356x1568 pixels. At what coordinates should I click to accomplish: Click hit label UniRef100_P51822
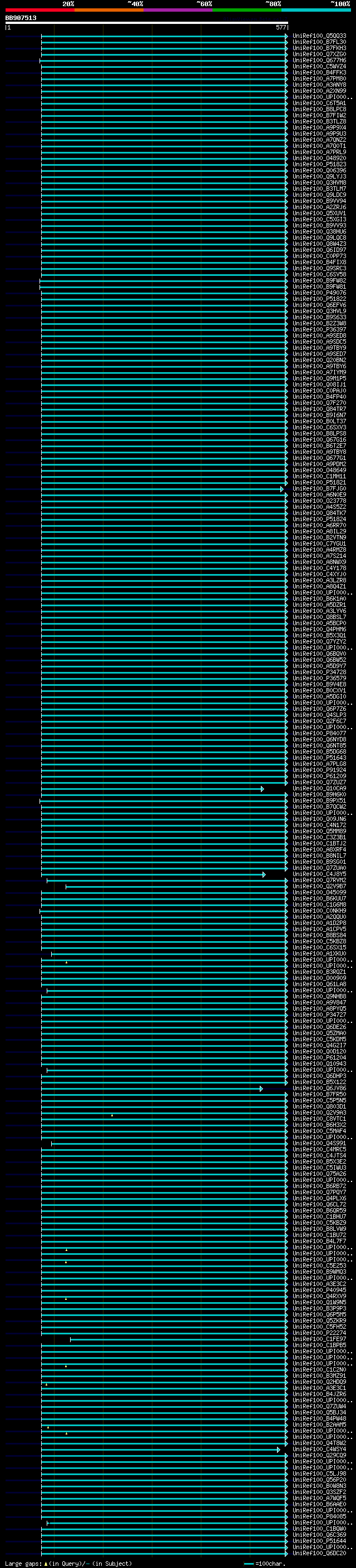point(319,299)
